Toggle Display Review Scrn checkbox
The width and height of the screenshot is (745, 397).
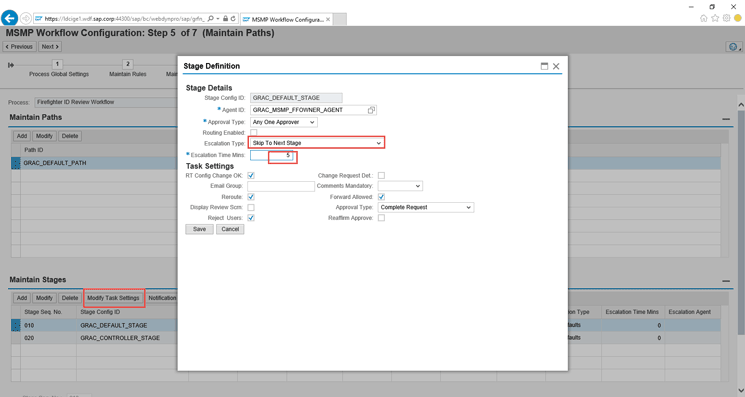(x=251, y=207)
